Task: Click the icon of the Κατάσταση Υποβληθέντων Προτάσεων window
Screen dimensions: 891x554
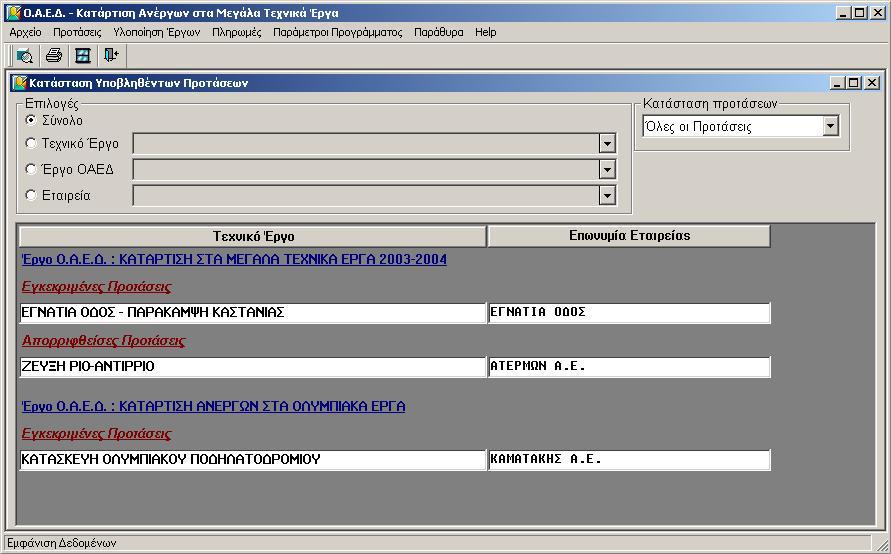Action: click(19, 83)
